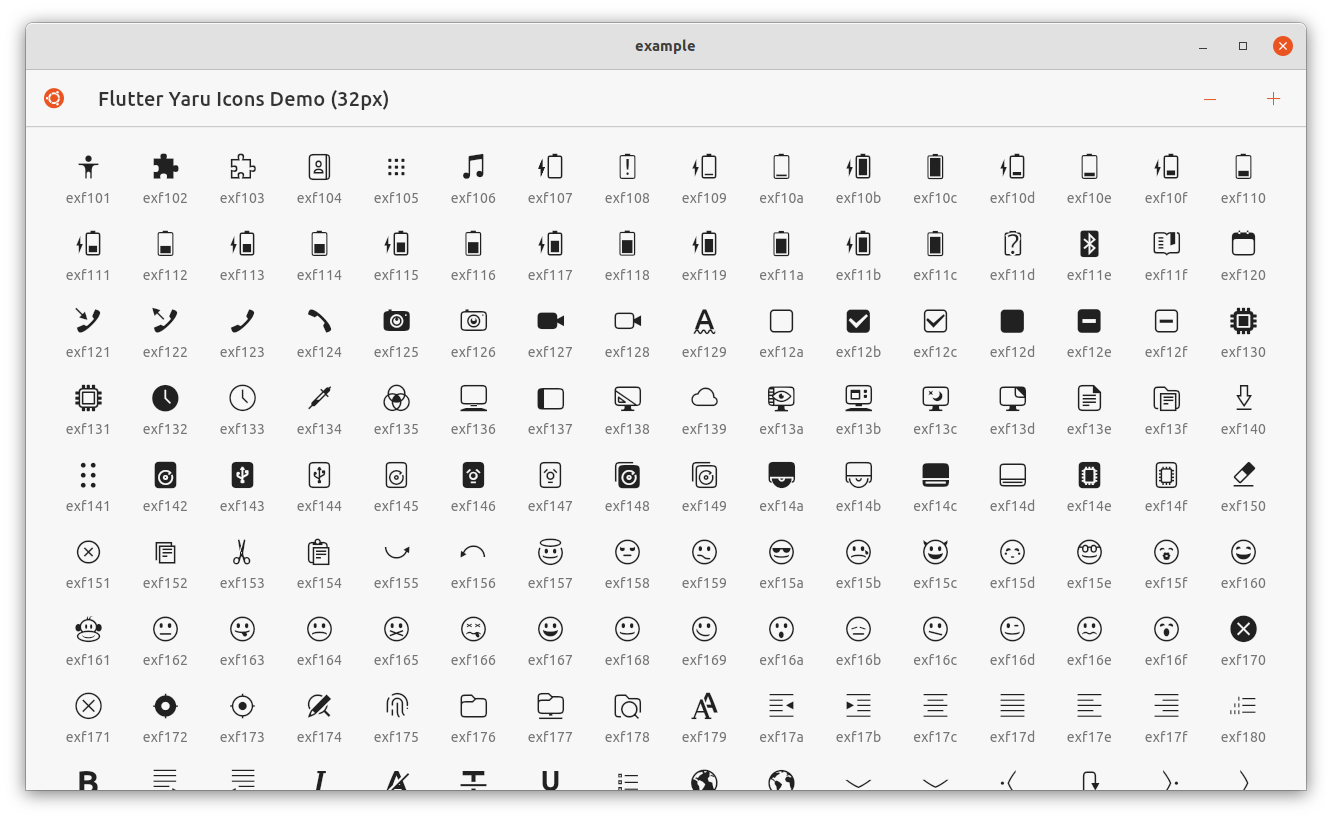Select the calendar icon exf120

[x=1243, y=243]
